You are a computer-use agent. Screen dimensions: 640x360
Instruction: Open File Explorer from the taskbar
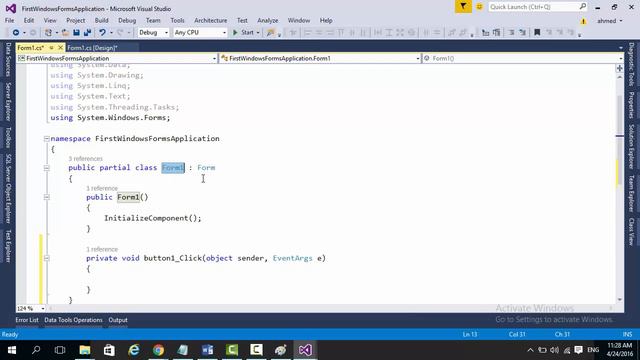point(85,350)
